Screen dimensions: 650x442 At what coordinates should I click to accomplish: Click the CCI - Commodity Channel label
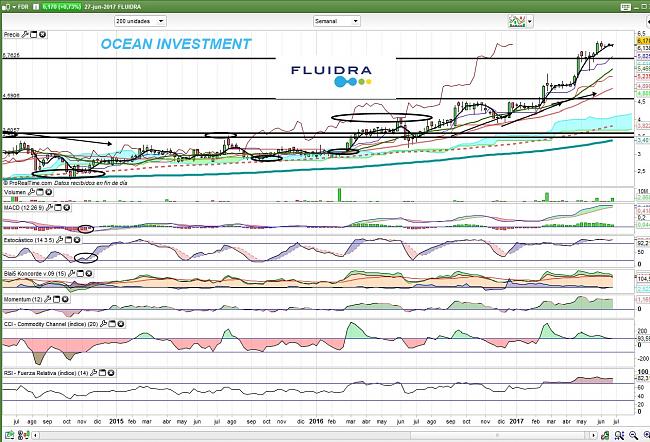pos(51,324)
